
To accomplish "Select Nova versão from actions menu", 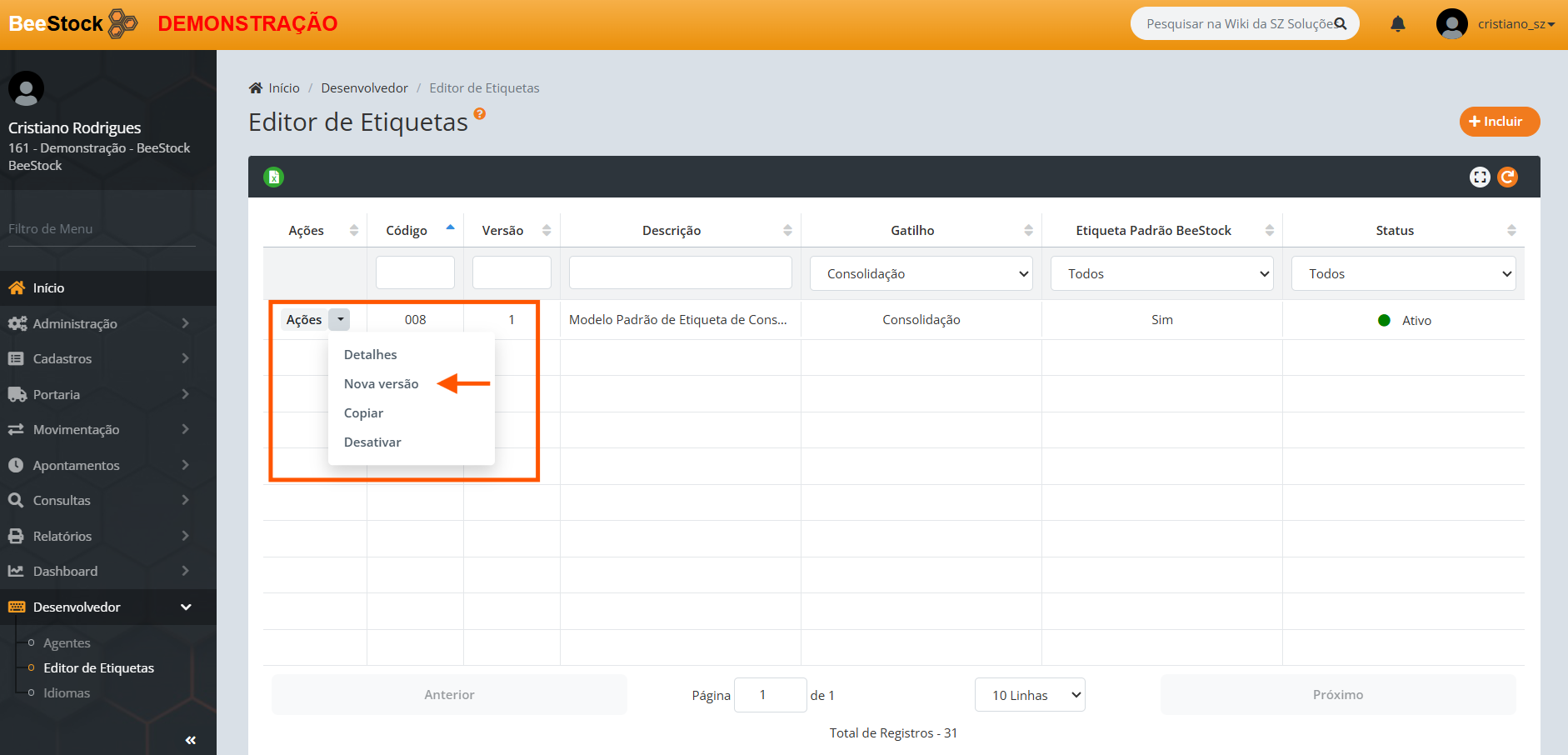I will coord(381,384).
